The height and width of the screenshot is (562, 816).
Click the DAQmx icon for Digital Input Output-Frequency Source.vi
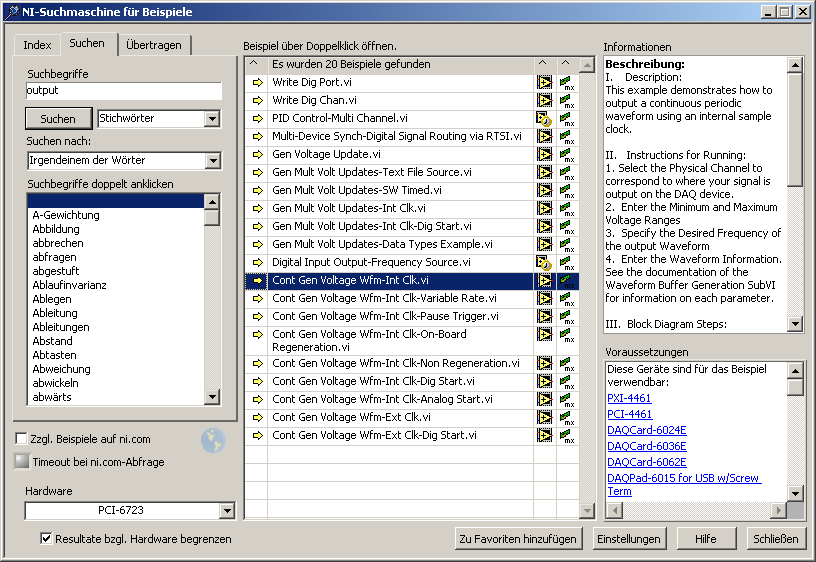coord(567,262)
